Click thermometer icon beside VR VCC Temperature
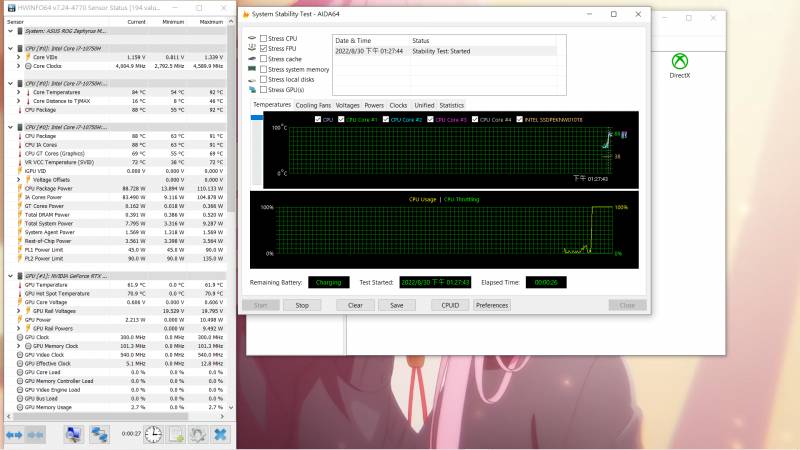 [20, 162]
